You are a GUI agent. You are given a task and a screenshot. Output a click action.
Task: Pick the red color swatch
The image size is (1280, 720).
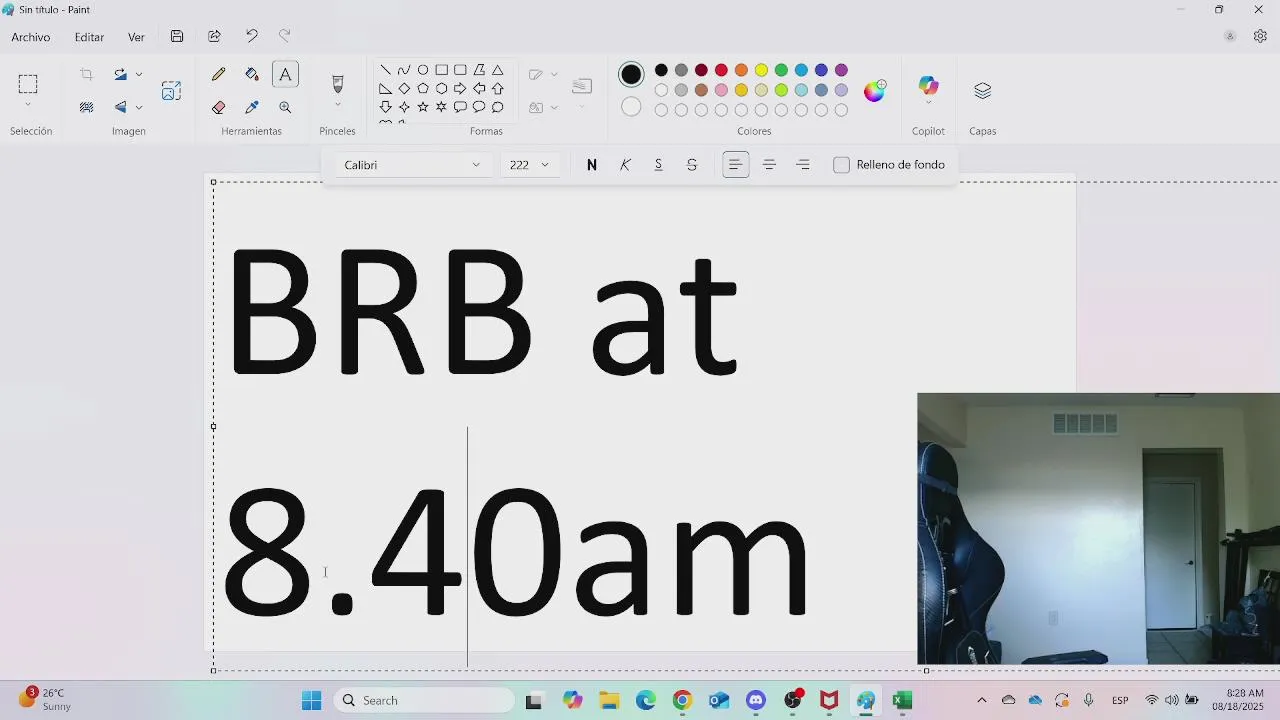721,70
